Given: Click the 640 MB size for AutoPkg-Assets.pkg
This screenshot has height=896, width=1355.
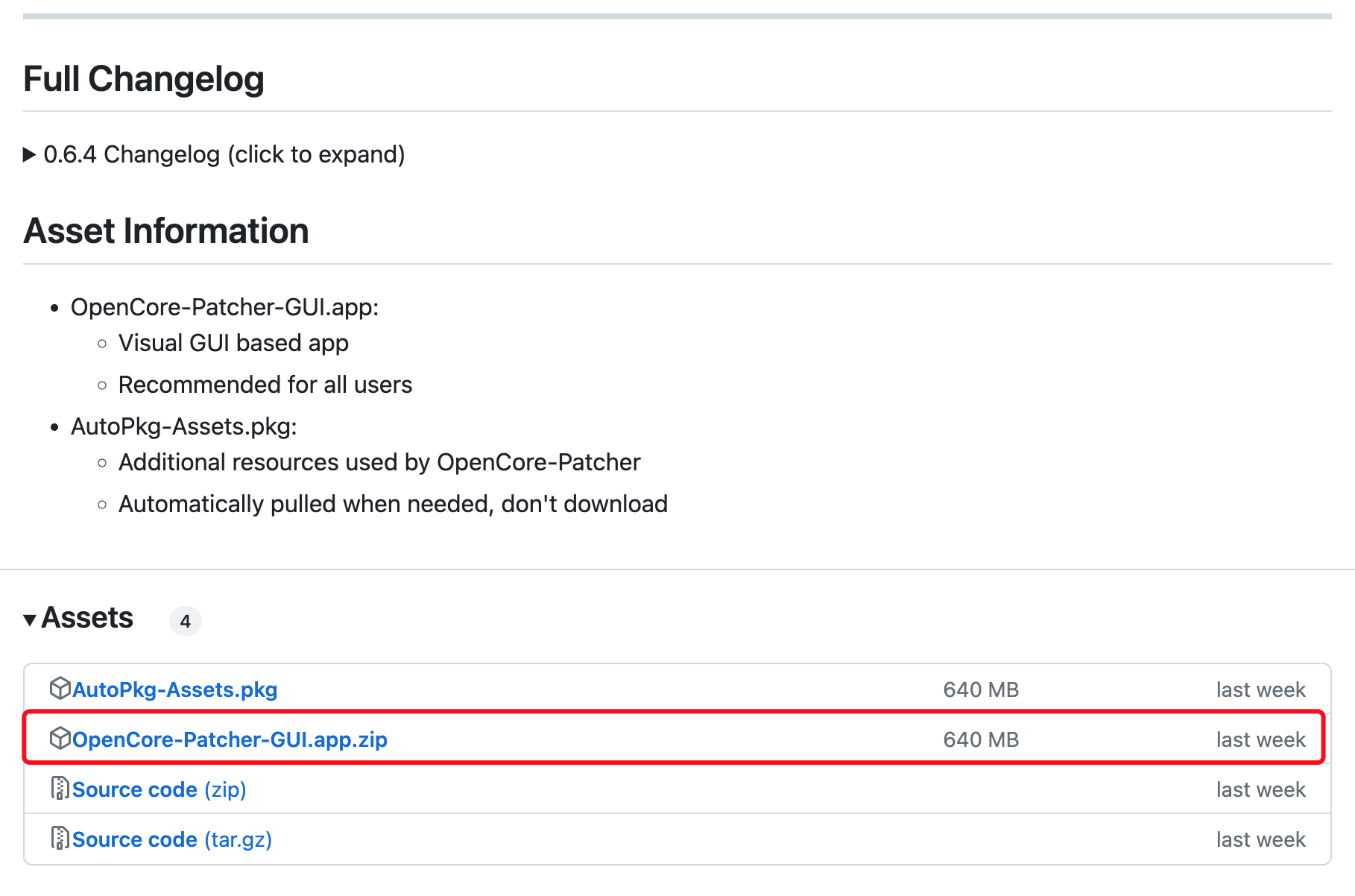Looking at the screenshot, I should tap(980, 690).
